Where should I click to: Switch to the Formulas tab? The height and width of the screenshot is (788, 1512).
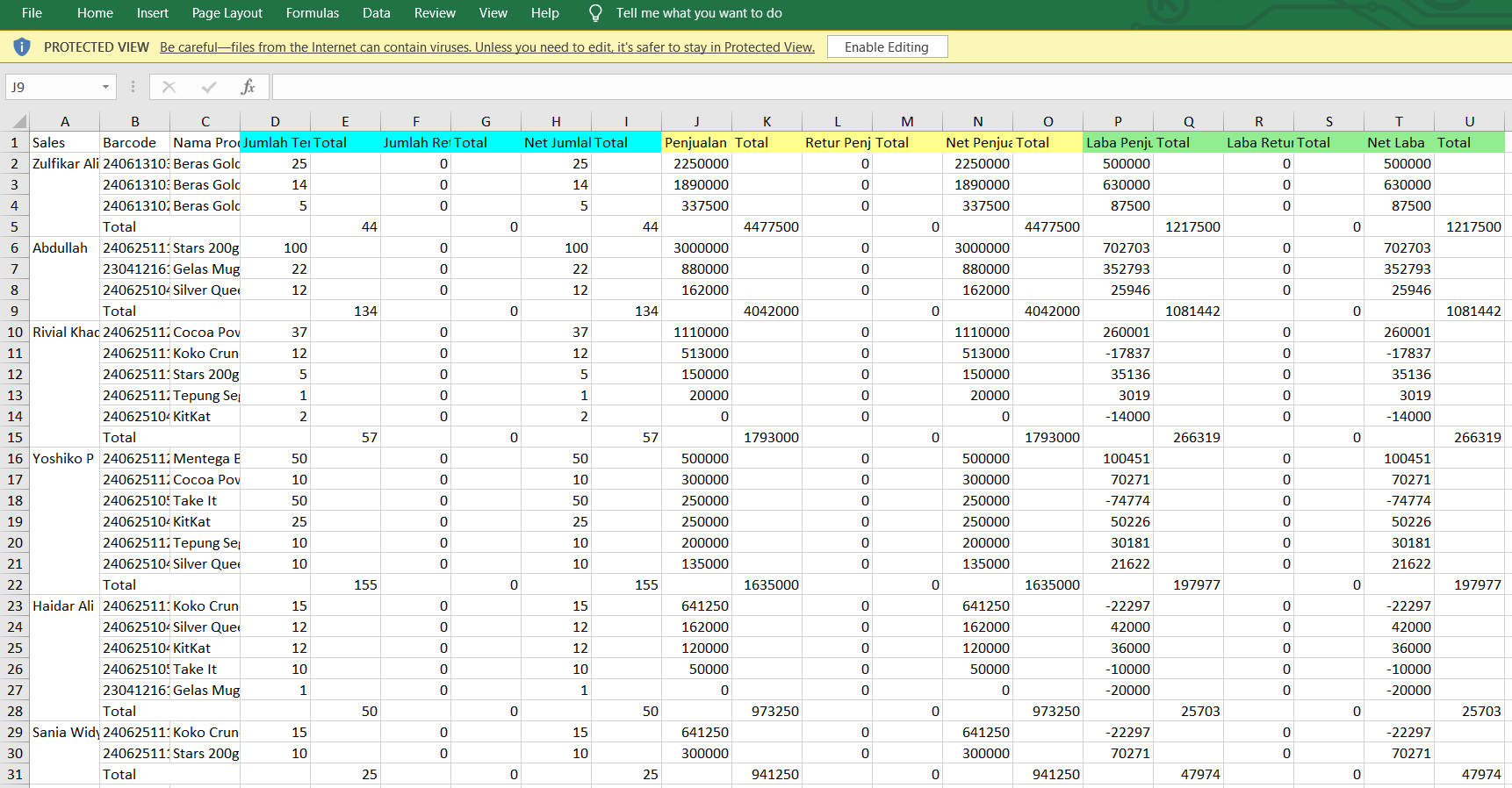coord(312,13)
